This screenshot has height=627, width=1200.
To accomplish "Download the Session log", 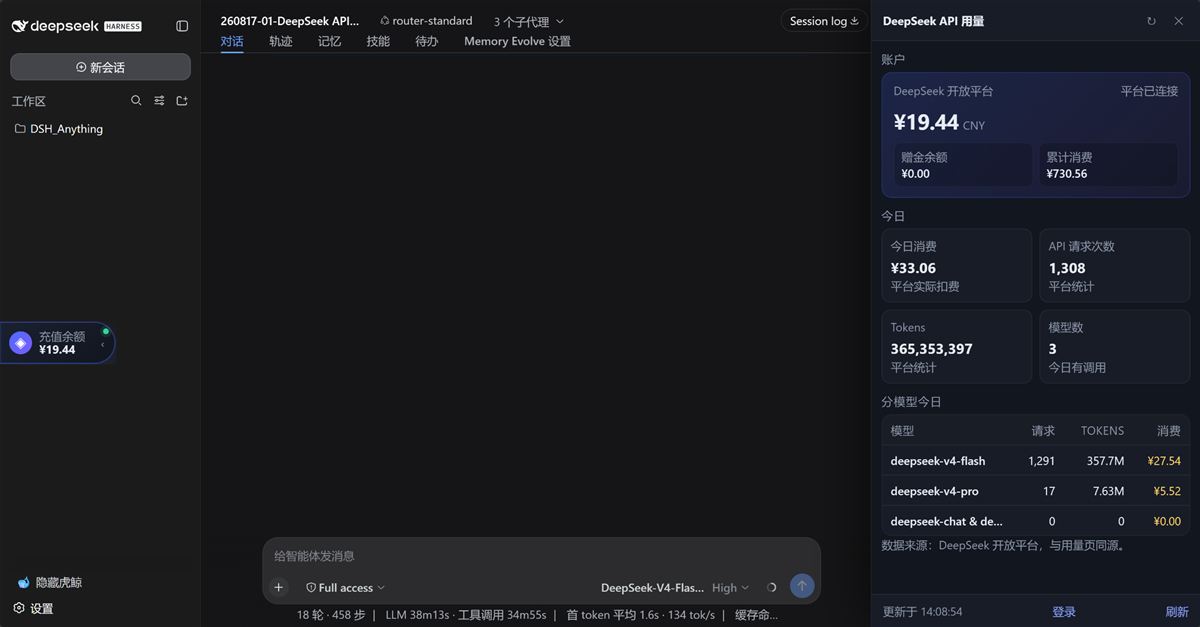I will click(824, 21).
